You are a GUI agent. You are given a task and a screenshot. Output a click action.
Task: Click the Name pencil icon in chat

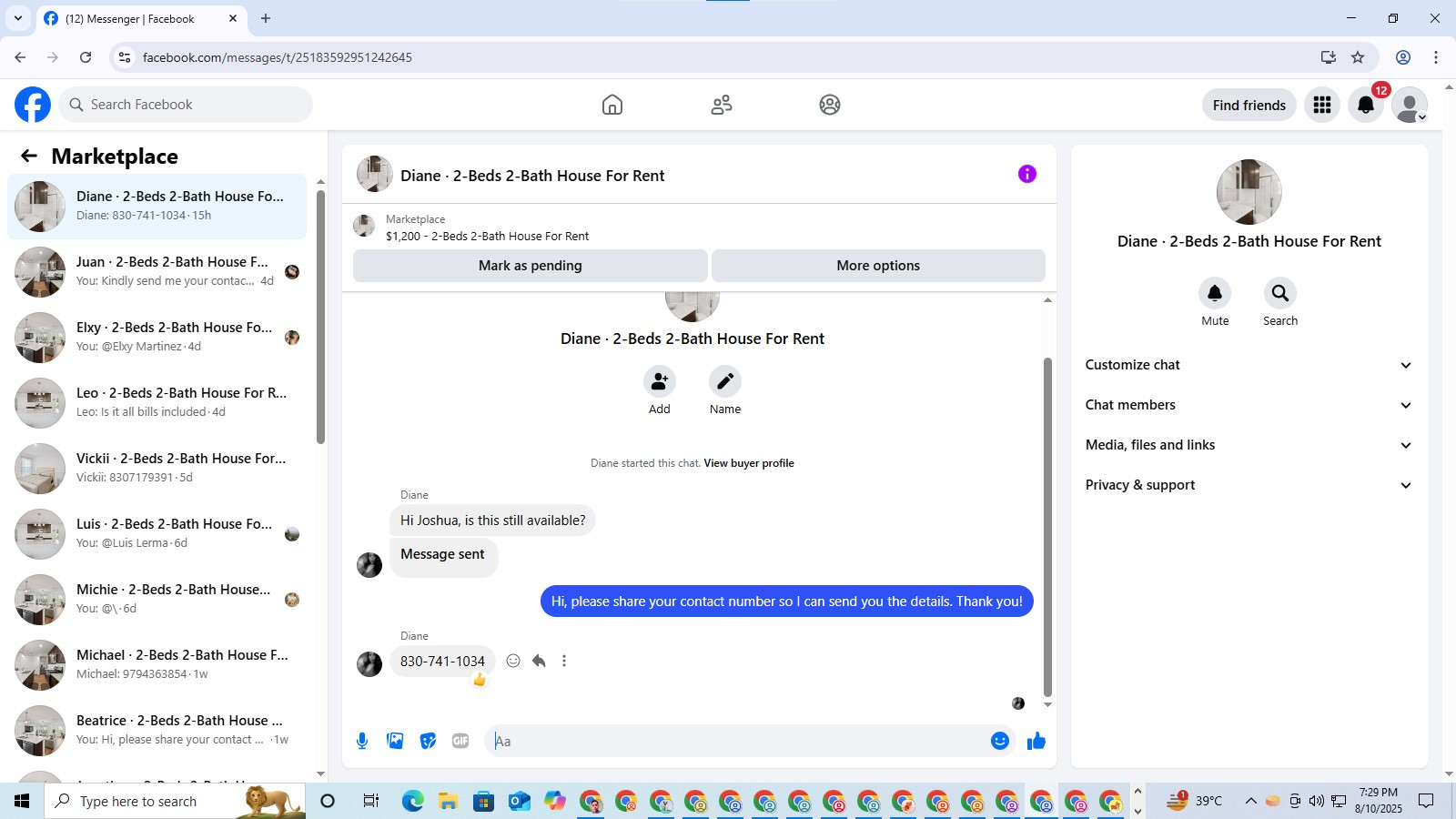tap(725, 381)
